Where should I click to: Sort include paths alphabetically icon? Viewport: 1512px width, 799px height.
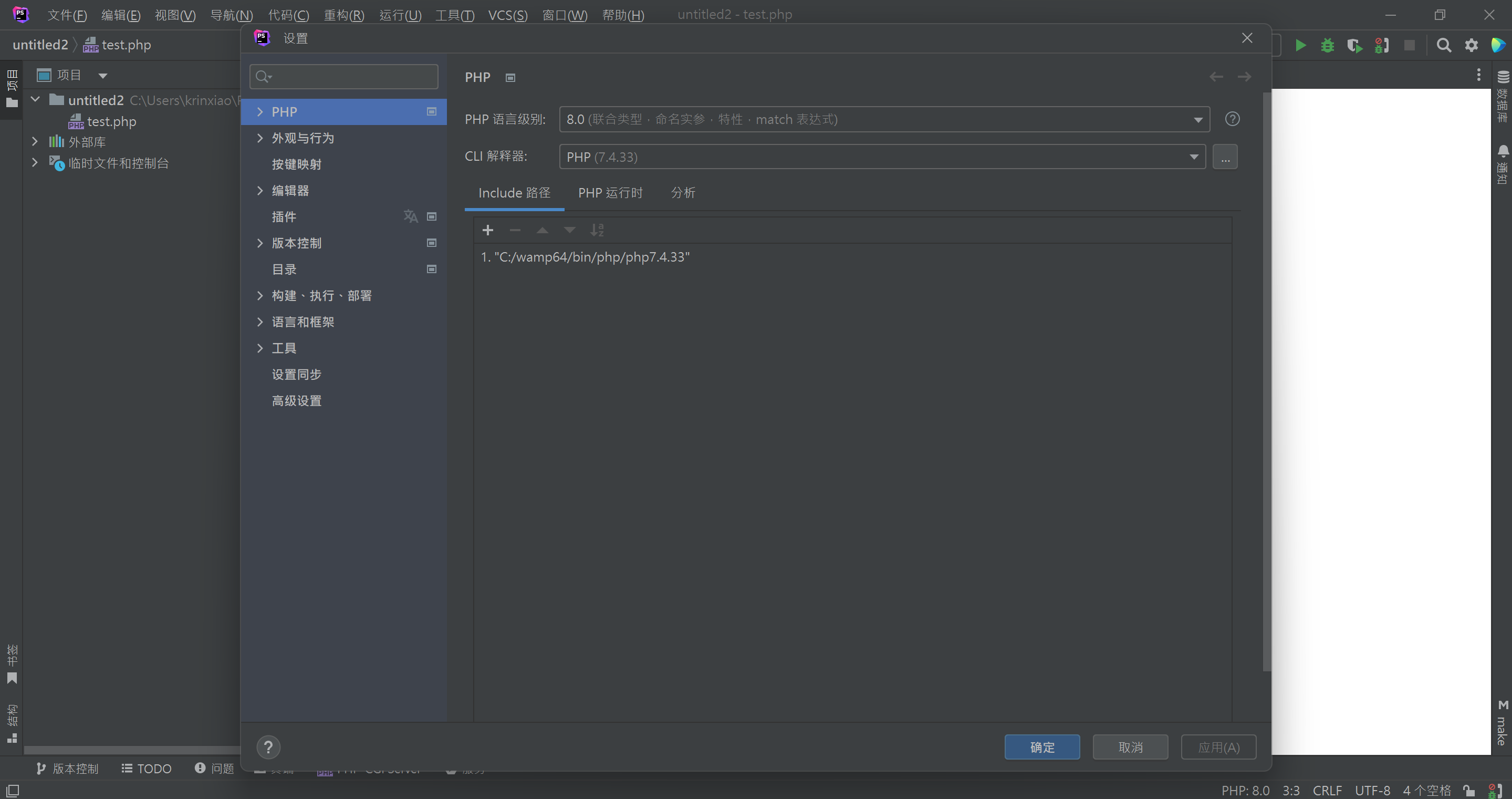point(597,230)
